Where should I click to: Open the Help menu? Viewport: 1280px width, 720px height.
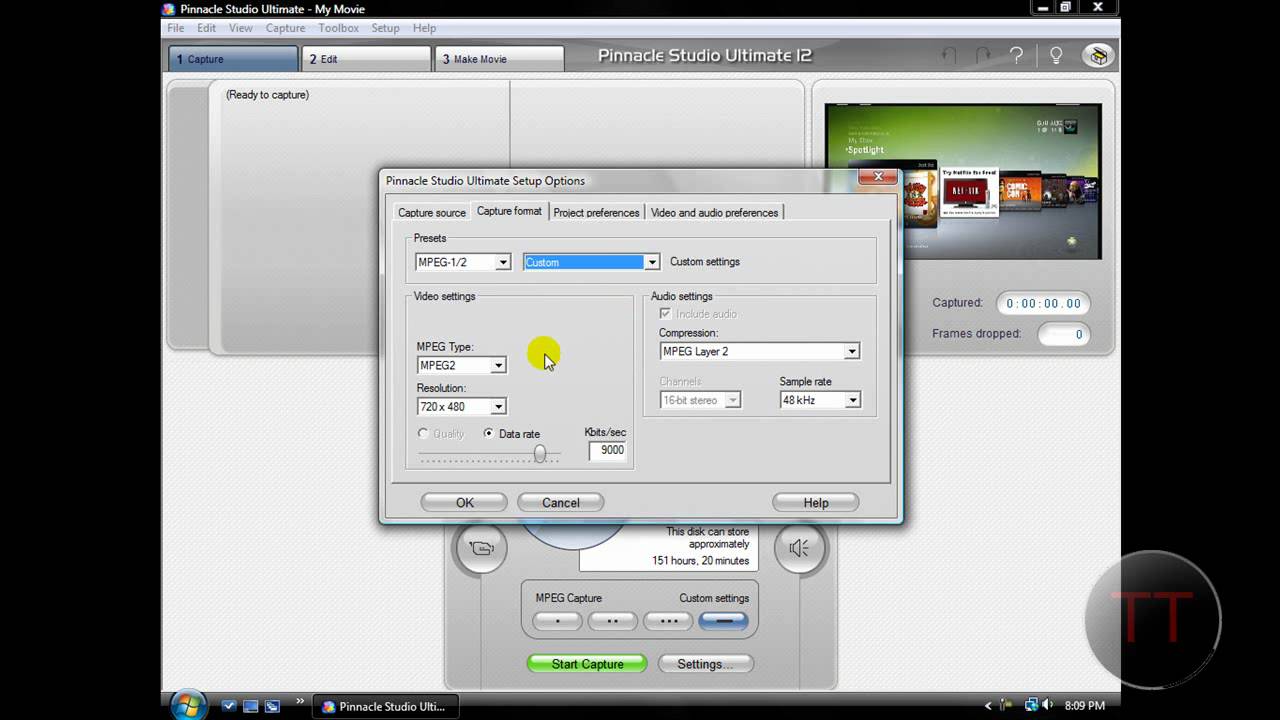(424, 28)
